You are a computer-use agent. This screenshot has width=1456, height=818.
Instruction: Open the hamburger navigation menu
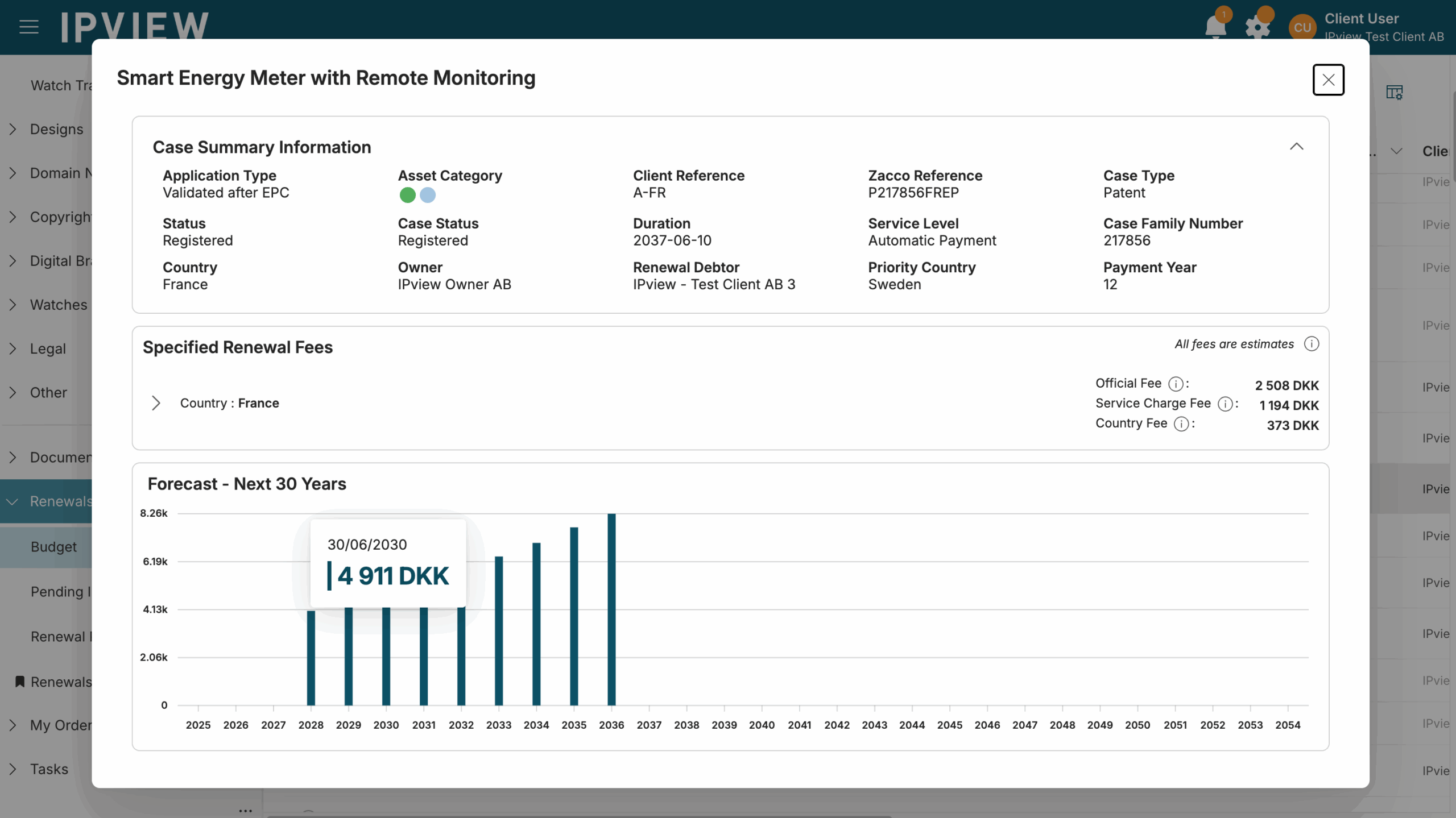28,26
